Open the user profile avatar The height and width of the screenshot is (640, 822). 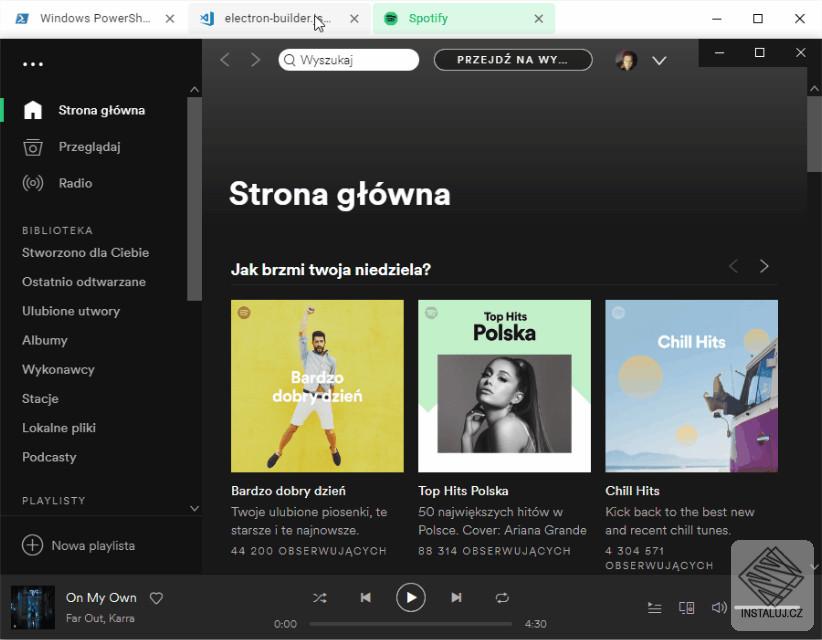626,60
